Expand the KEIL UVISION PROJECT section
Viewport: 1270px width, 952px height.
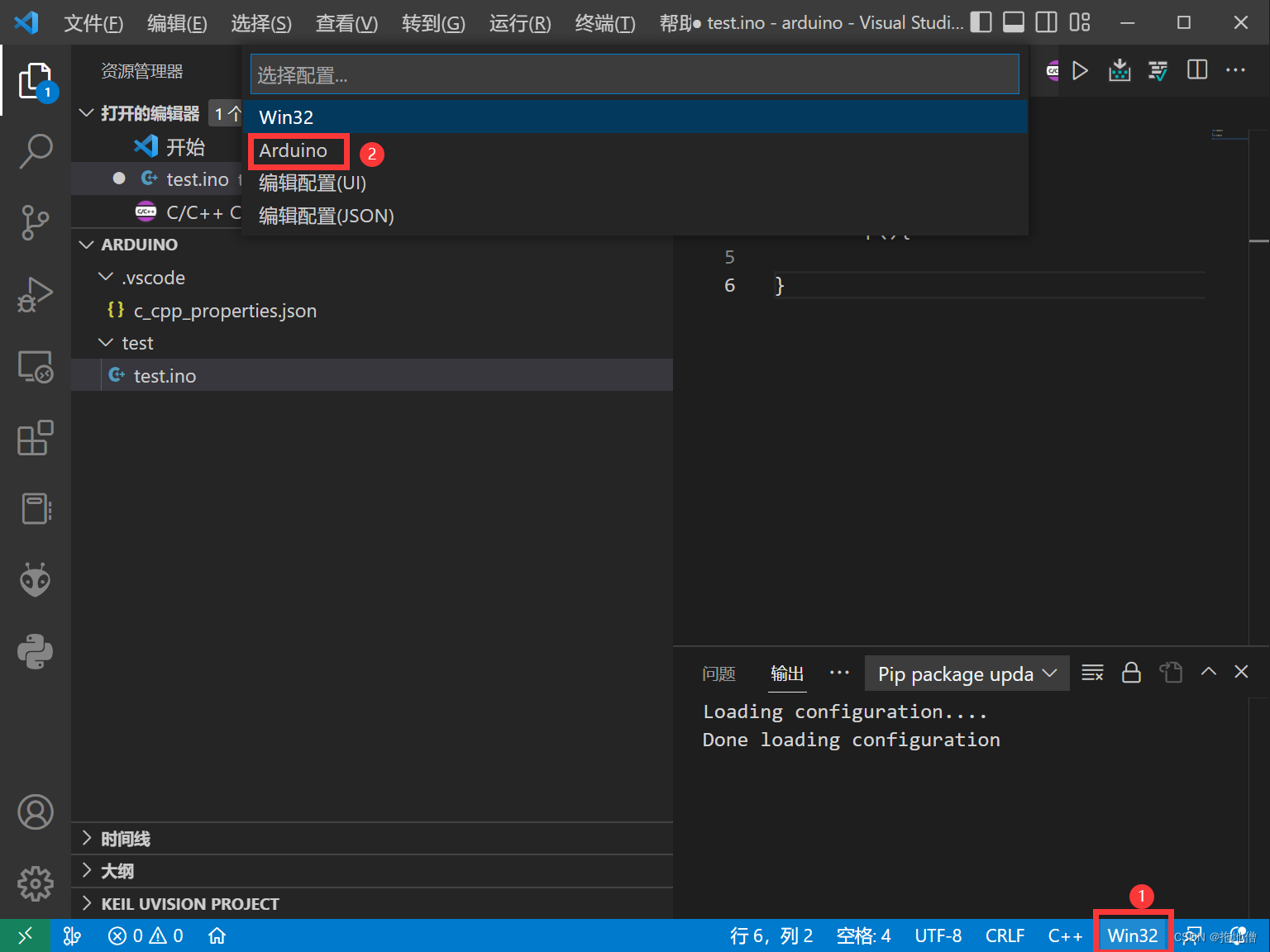(x=86, y=903)
